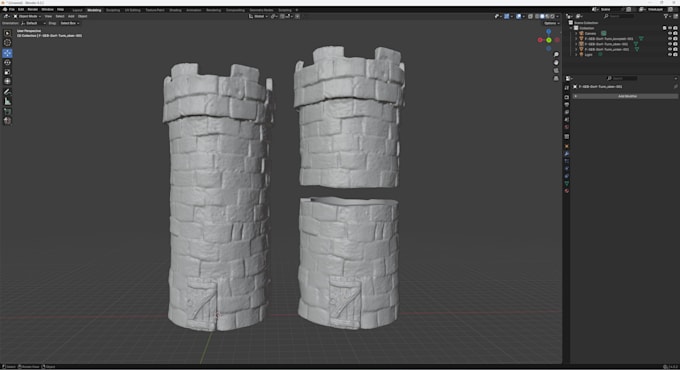Collapse the Collection in outliner
The image size is (680, 370).
pyautogui.click(x=571, y=28)
